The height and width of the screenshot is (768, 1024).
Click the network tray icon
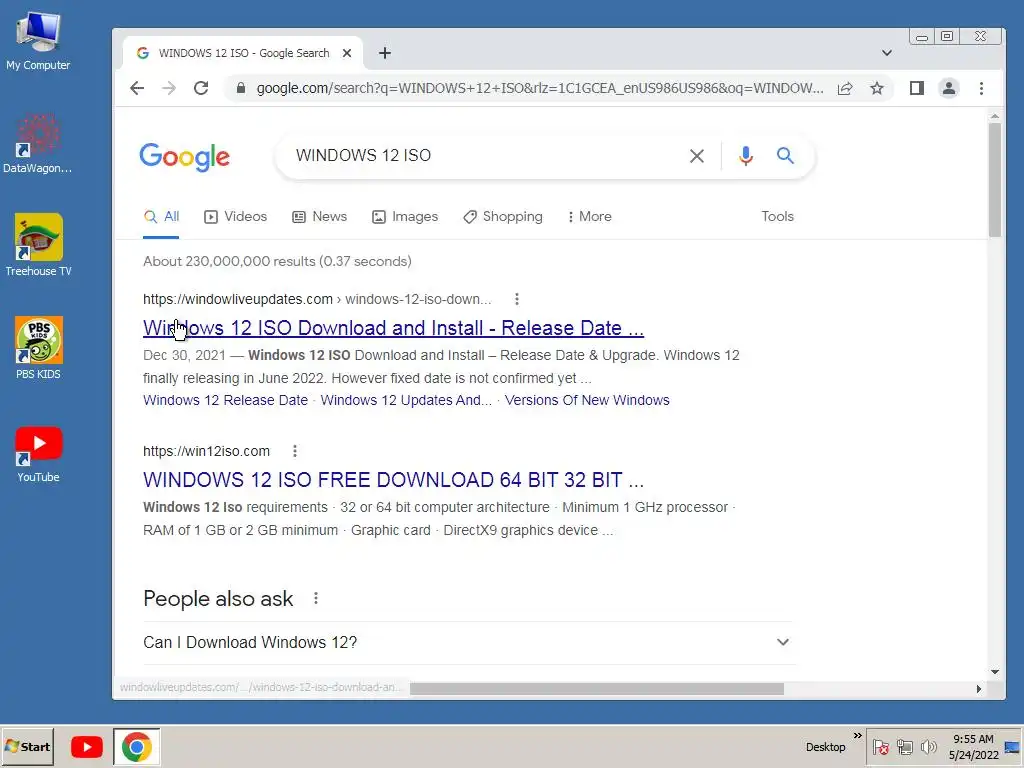pos(904,747)
